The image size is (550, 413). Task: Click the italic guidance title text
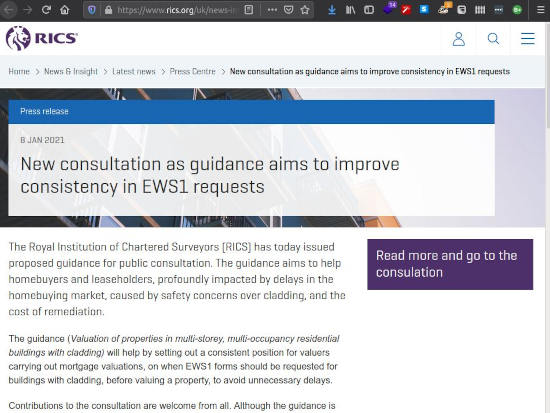(x=174, y=346)
